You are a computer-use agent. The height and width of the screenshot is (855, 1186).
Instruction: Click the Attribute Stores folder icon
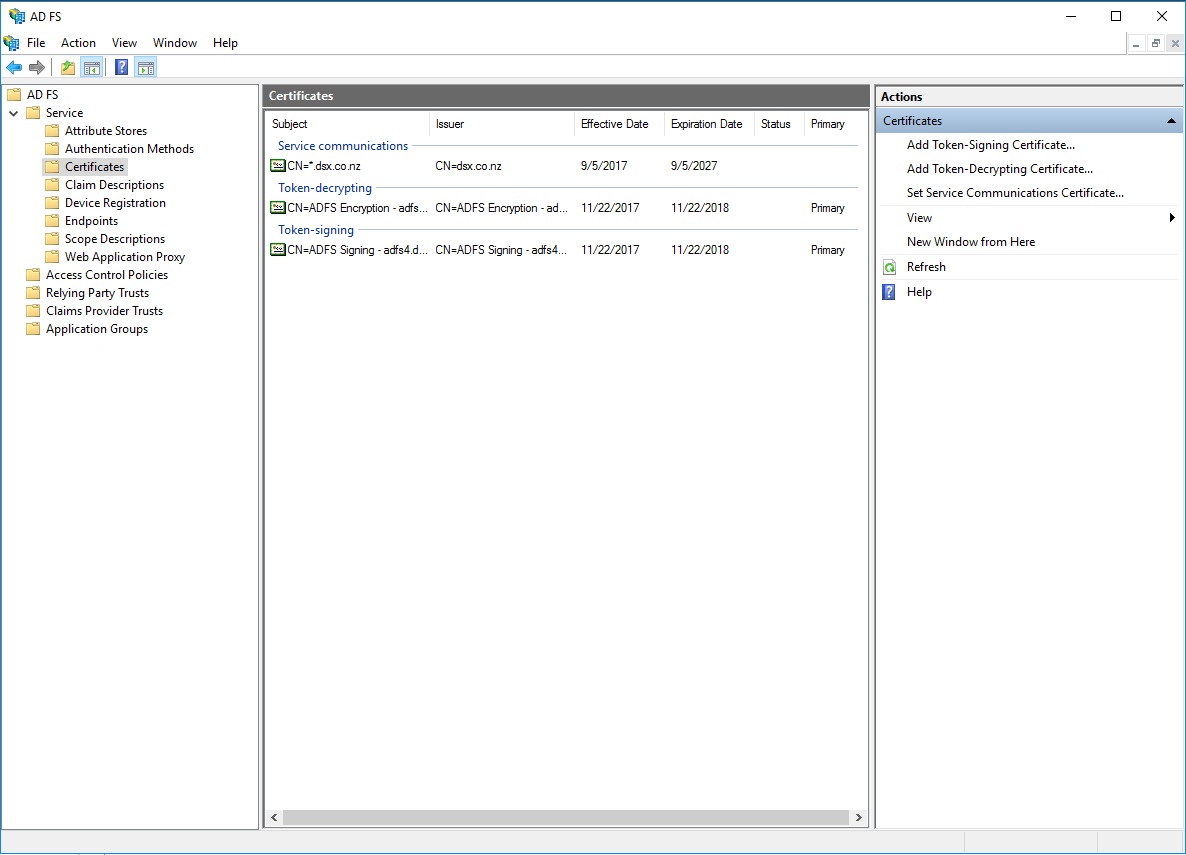click(52, 131)
